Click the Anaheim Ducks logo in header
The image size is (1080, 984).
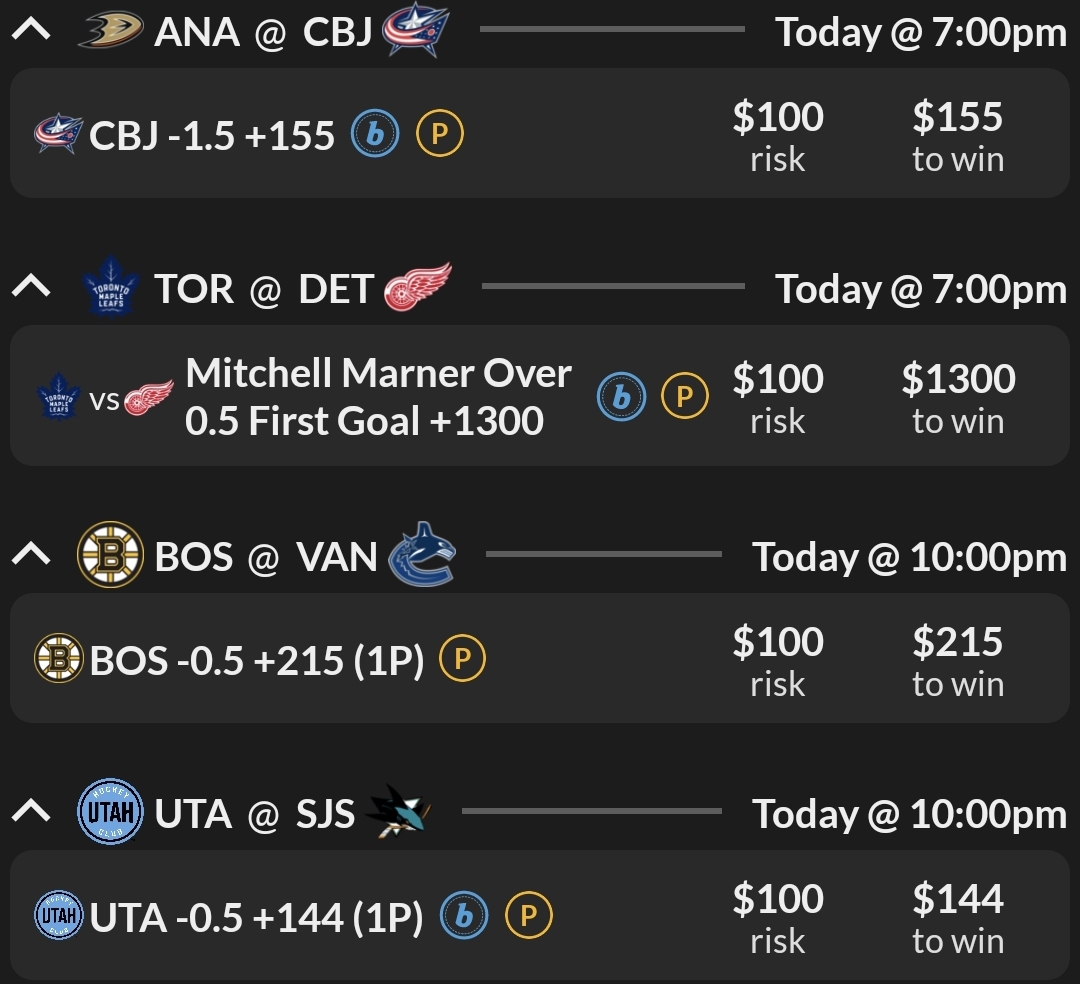[110, 31]
